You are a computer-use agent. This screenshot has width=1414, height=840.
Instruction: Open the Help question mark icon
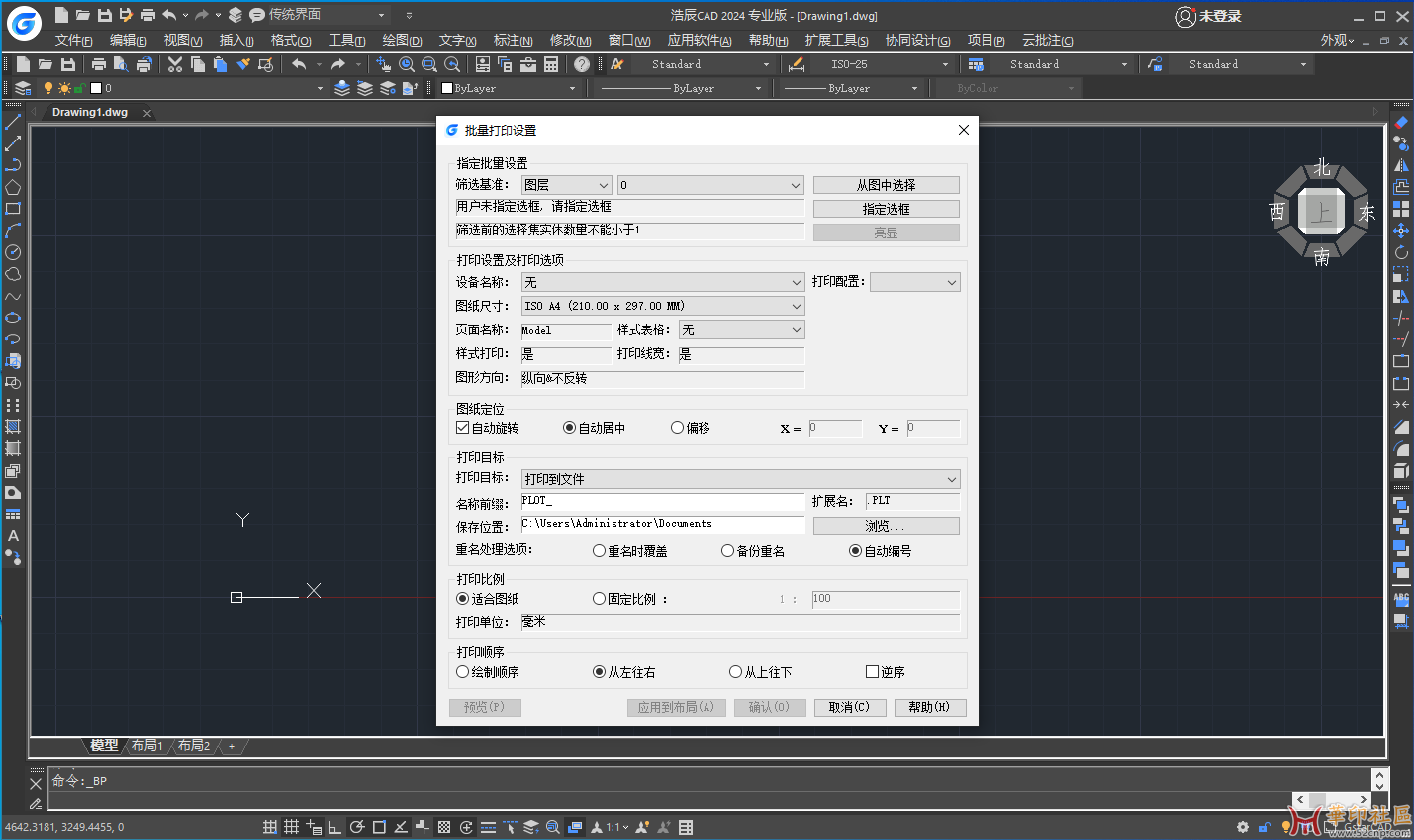[582, 64]
